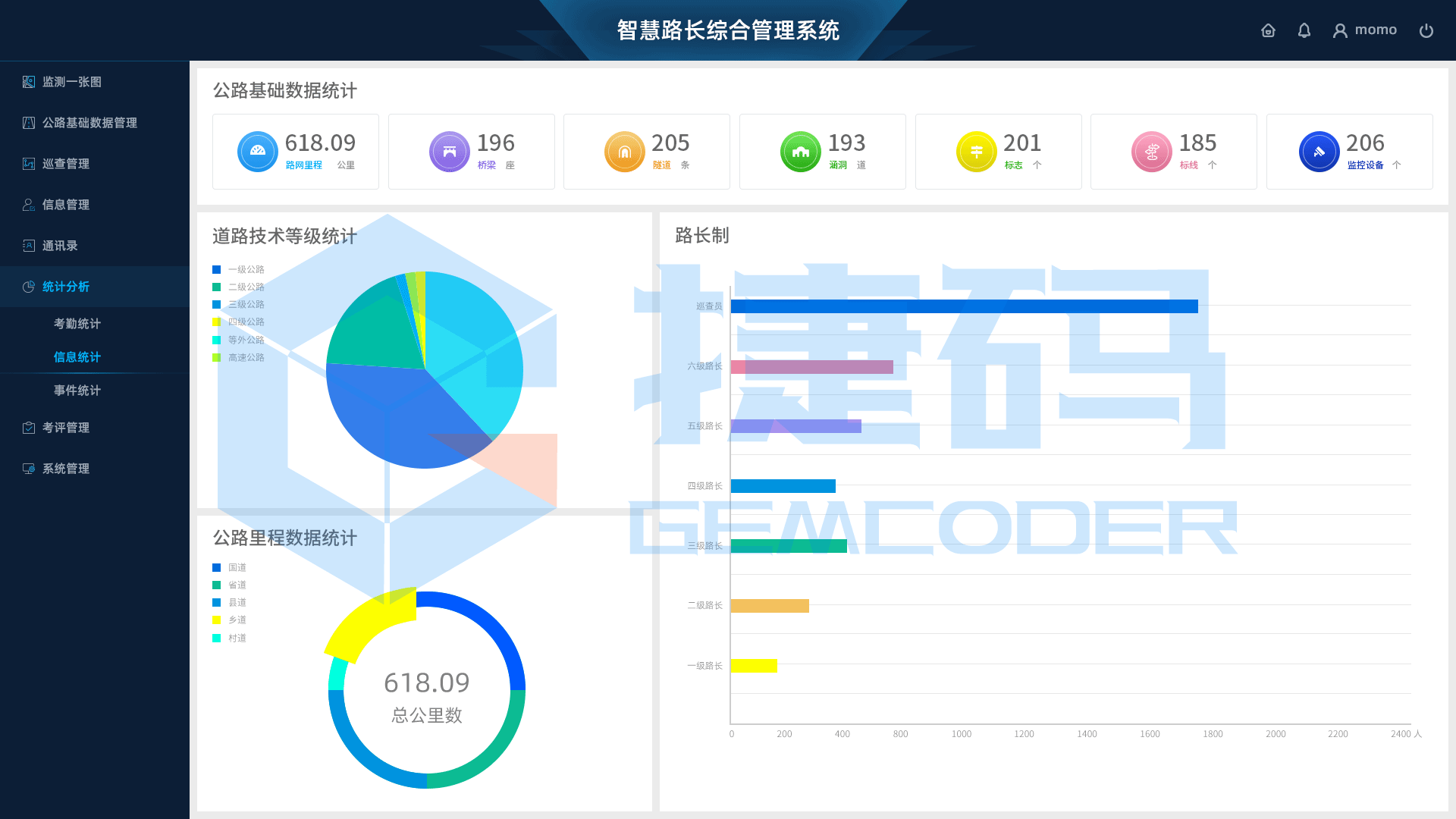Open 通讯录 menu item
1456x819 pixels.
tap(94, 246)
